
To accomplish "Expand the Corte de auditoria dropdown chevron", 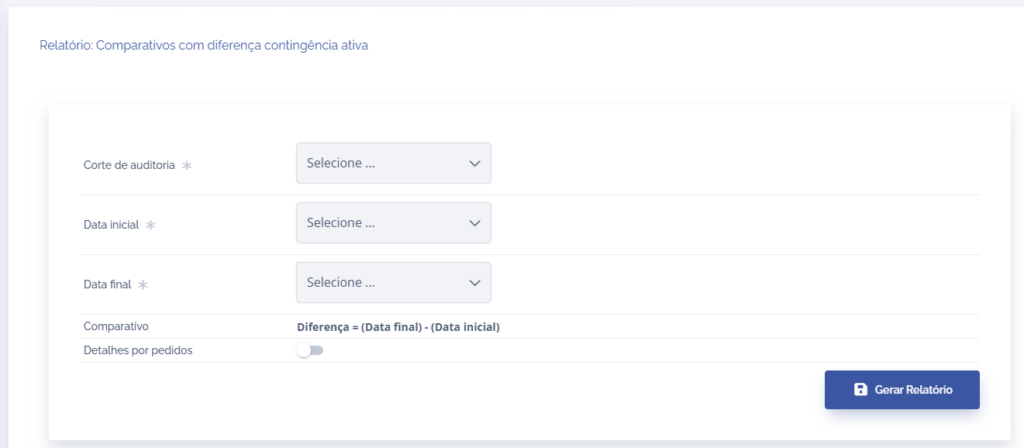I will click(x=475, y=163).
